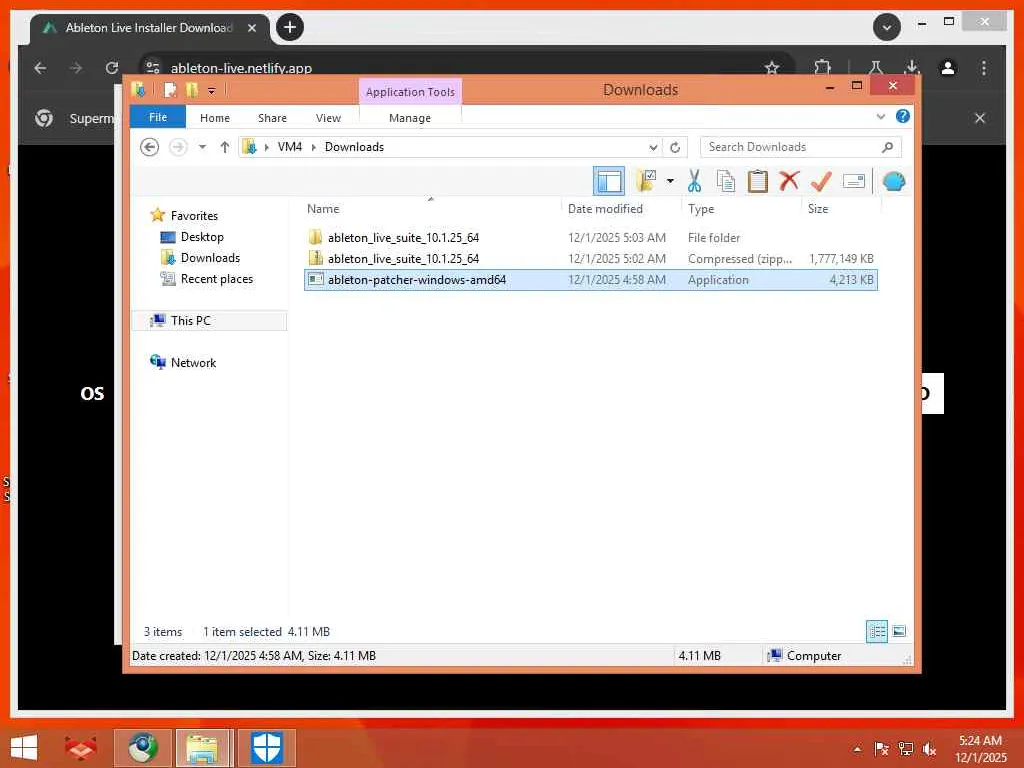Go up one folder level
The height and width of the screenshot is (768, 1024).
(x=225, y=147)
